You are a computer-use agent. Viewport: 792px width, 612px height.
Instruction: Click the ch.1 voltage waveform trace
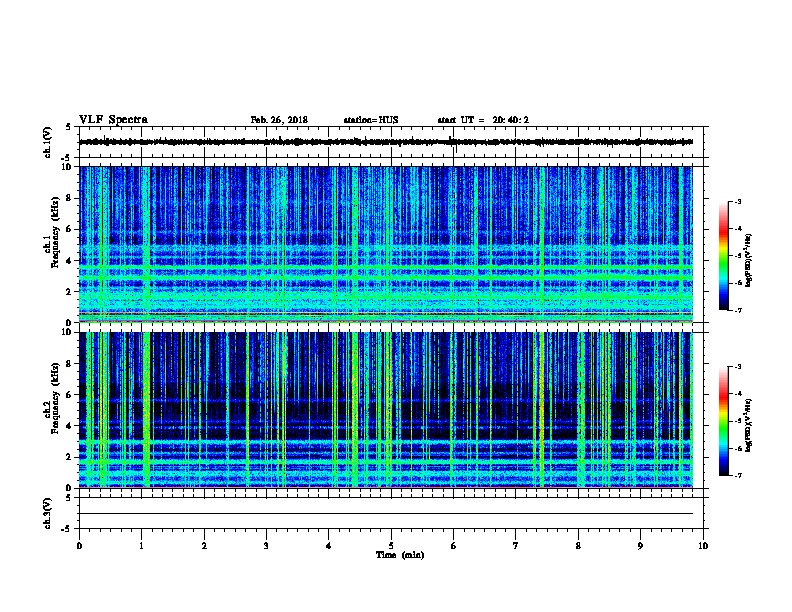386,142
